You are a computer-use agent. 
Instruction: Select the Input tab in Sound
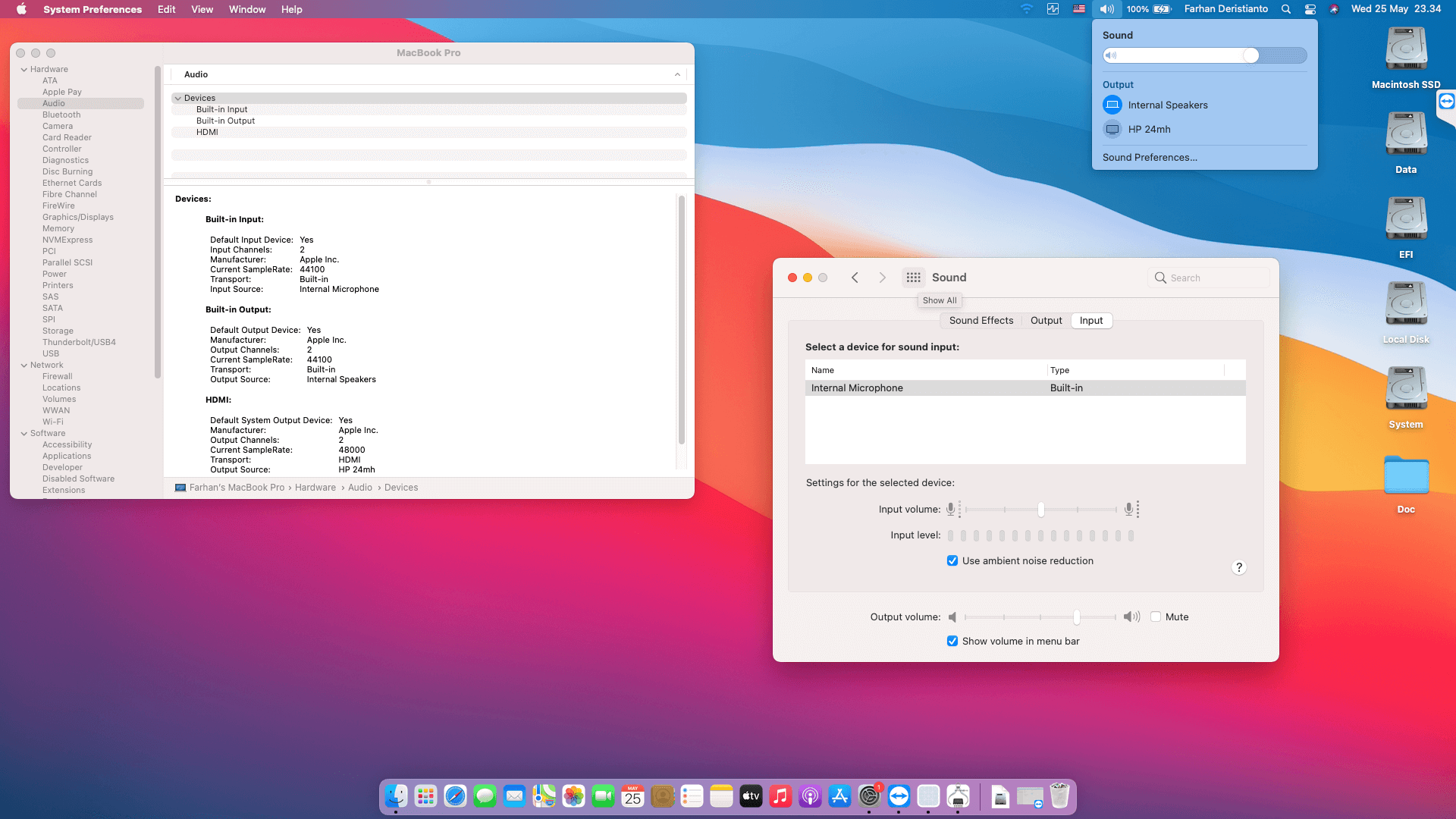pyautogui.click(x=1091, y=321)
